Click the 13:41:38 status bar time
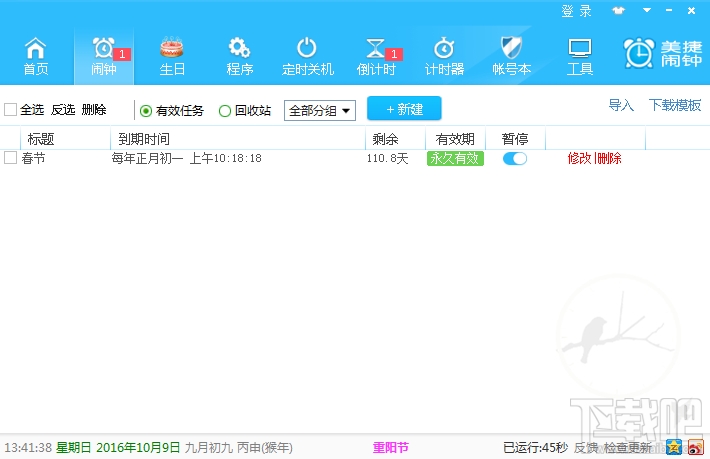Image resolution: width=710 pixels, height=459 pixels. 28,448
